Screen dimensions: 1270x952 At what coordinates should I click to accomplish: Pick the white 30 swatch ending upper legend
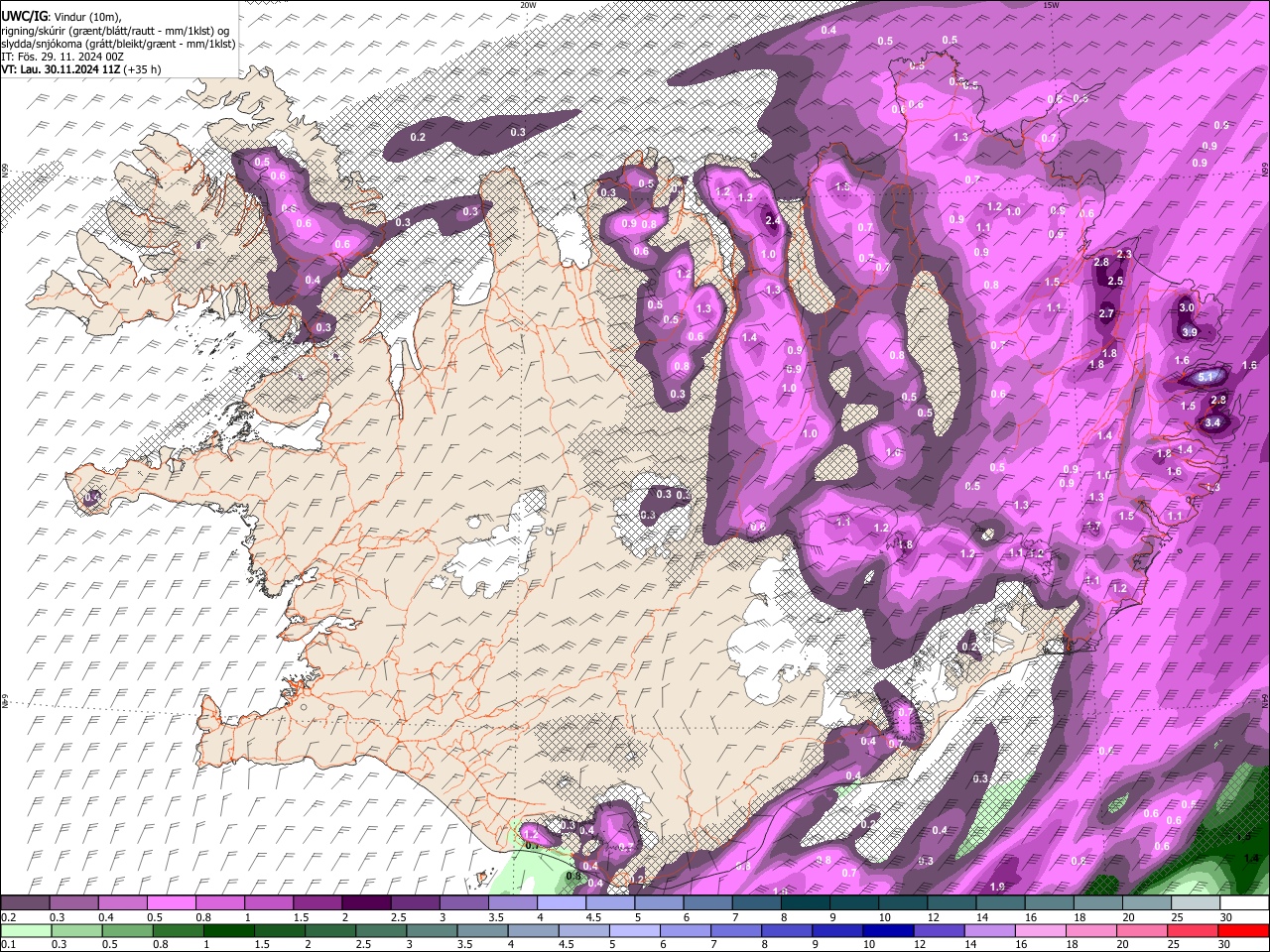coord(1244,903)
